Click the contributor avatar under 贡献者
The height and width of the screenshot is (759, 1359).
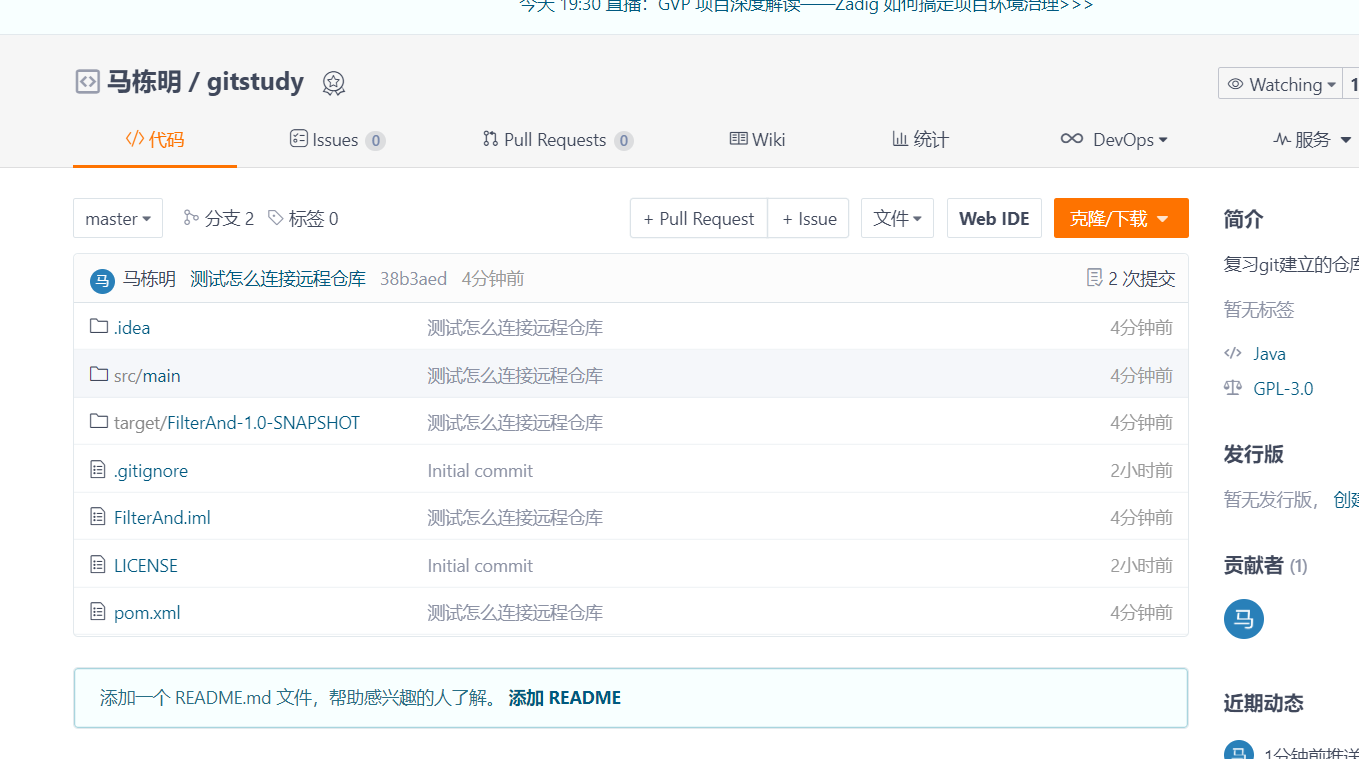[x=1243, y=619]
